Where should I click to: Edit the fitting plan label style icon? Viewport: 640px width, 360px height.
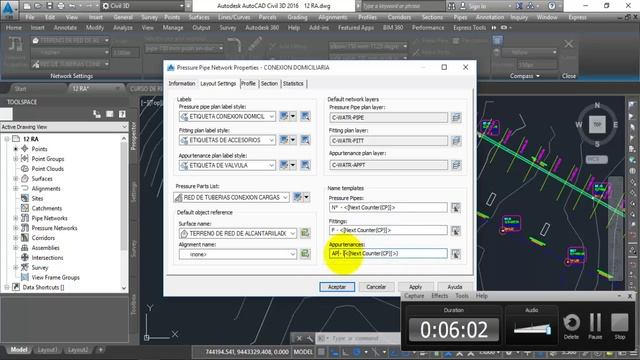284,140
